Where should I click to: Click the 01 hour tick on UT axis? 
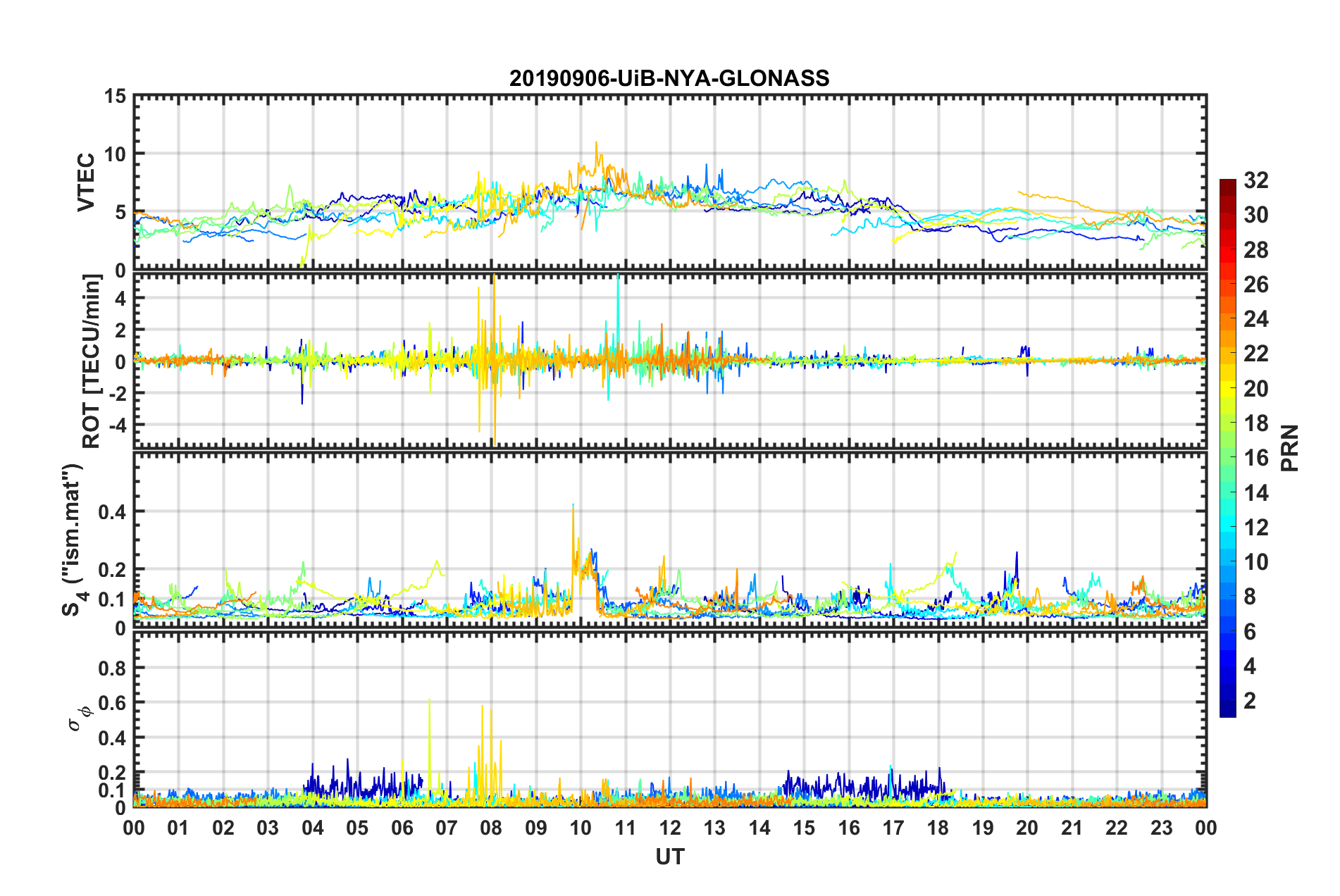(x=179, y=828)
